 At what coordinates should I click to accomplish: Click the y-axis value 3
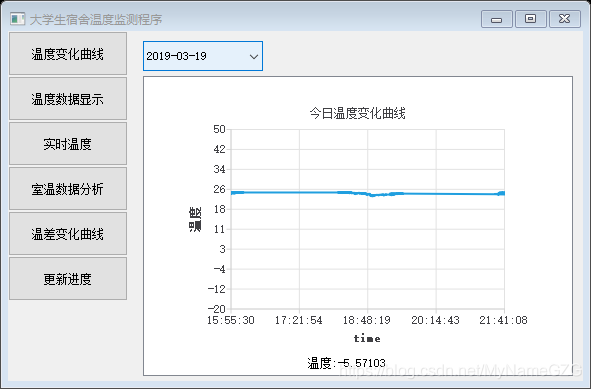point(222,249)
